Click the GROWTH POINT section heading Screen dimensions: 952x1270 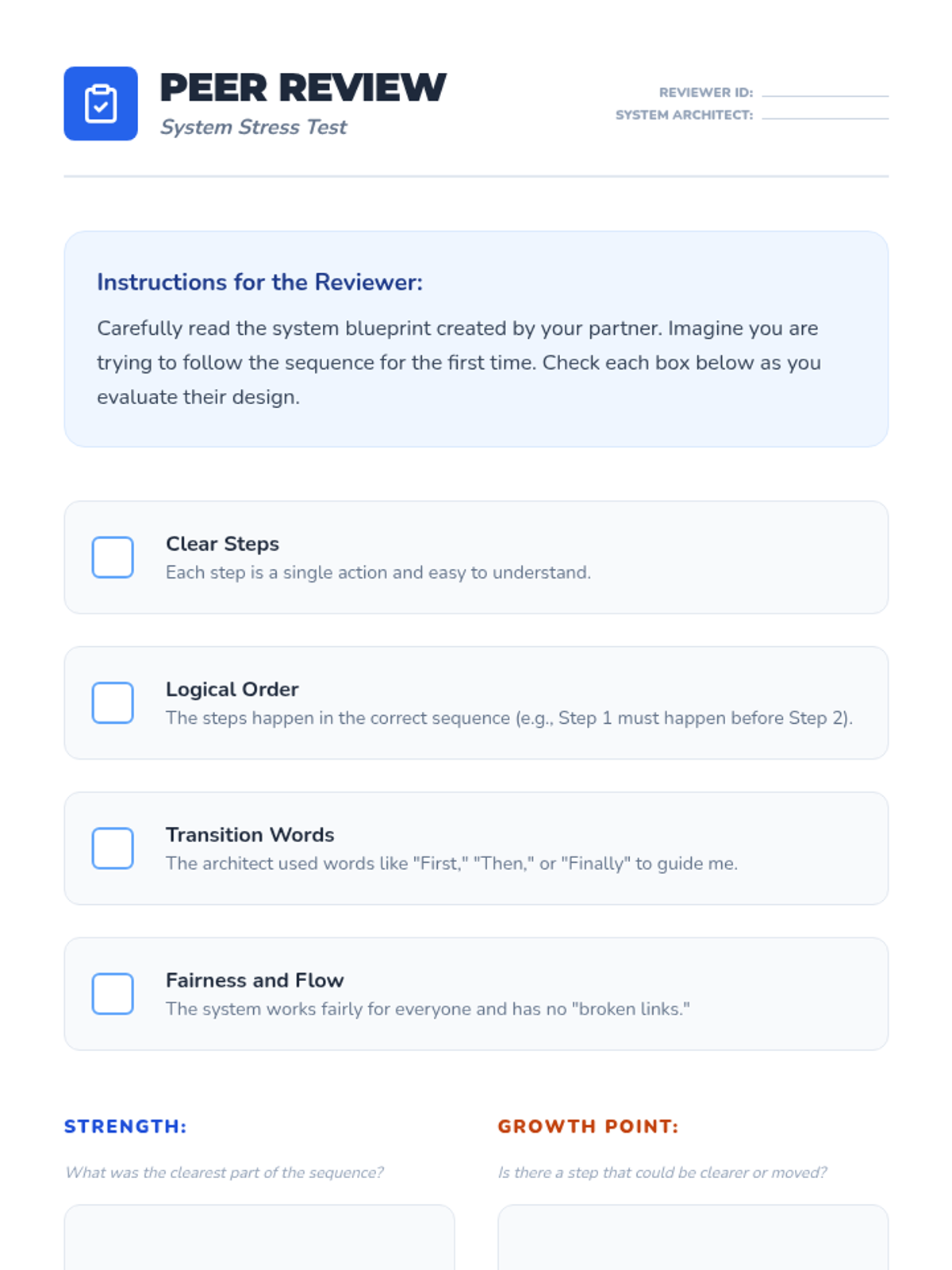[588, 1126]
